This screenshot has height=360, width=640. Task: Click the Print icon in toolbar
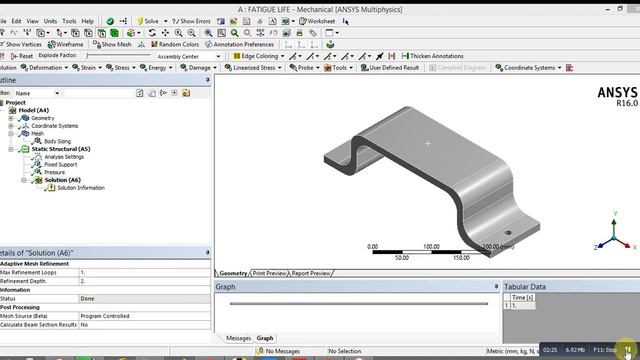[x=300, y=33]
